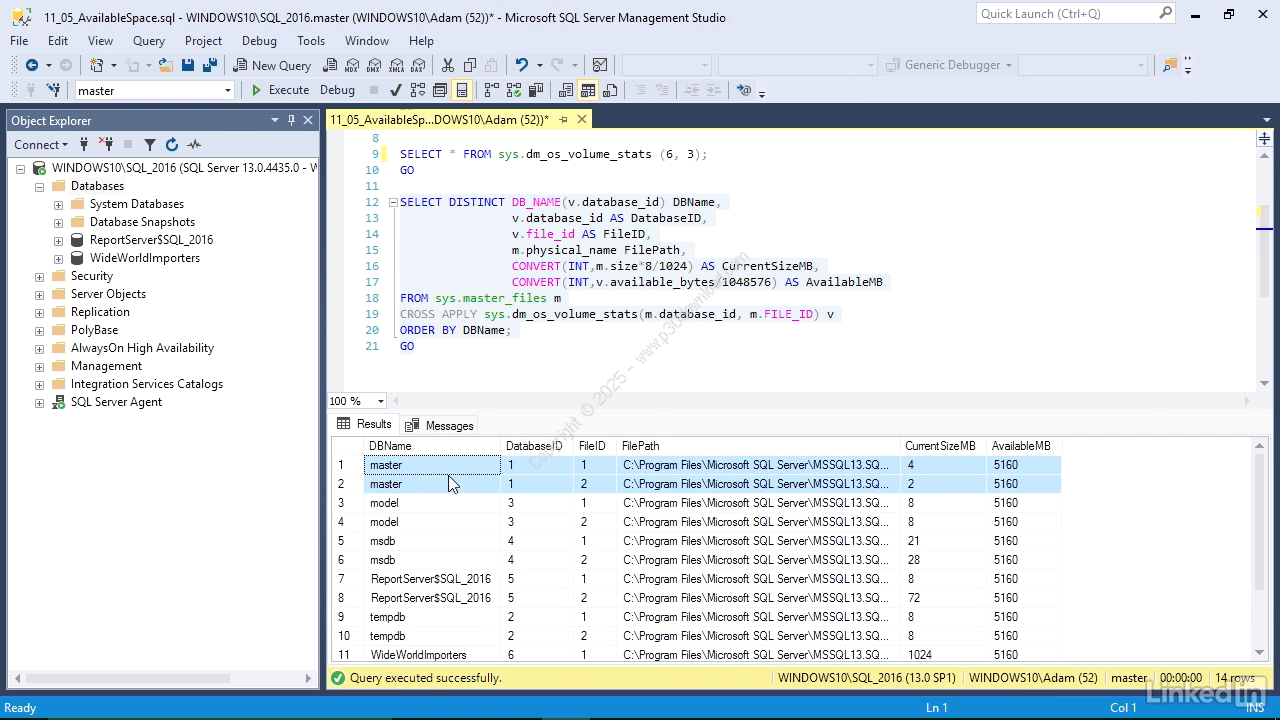
Task: Select ReportServer$SQL_2016 database in tree
Action: 151,240
